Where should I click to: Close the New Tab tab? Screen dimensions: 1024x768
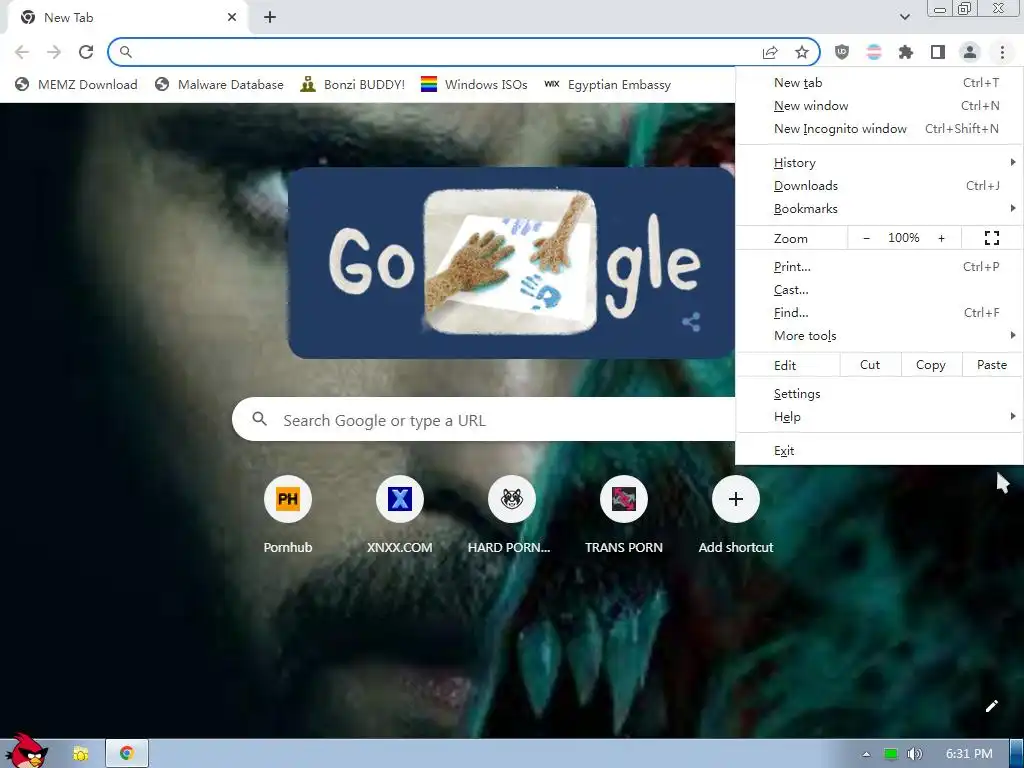(x=232, y=18)
